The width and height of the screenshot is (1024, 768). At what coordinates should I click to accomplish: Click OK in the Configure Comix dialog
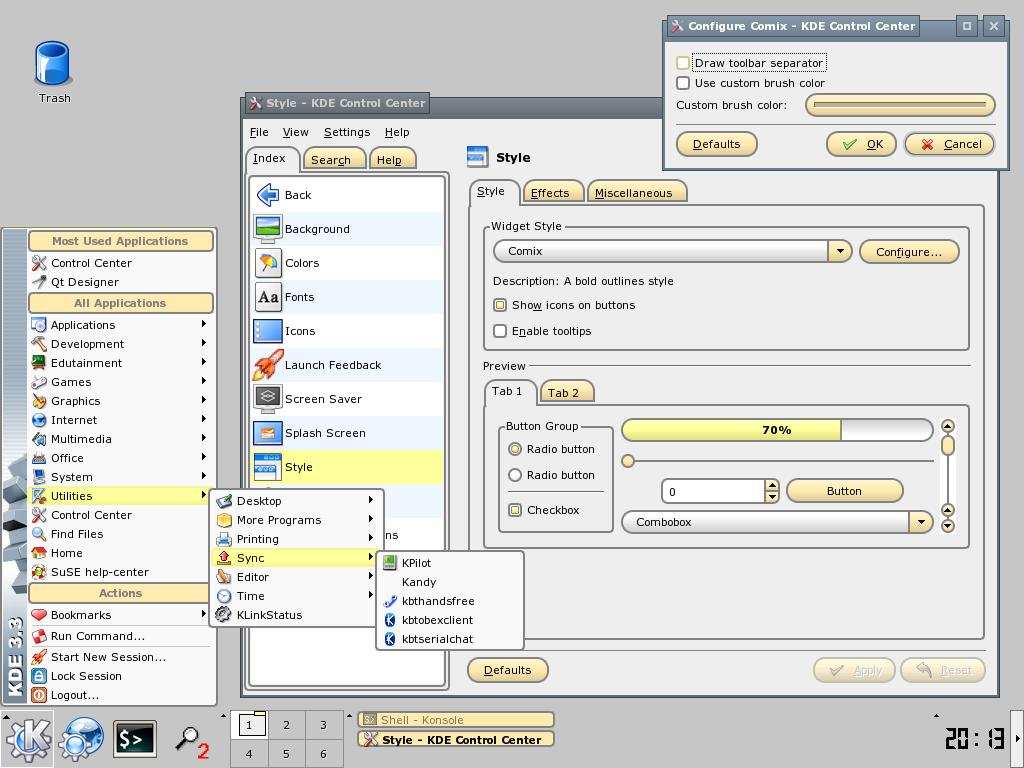(x=862, y=144)
